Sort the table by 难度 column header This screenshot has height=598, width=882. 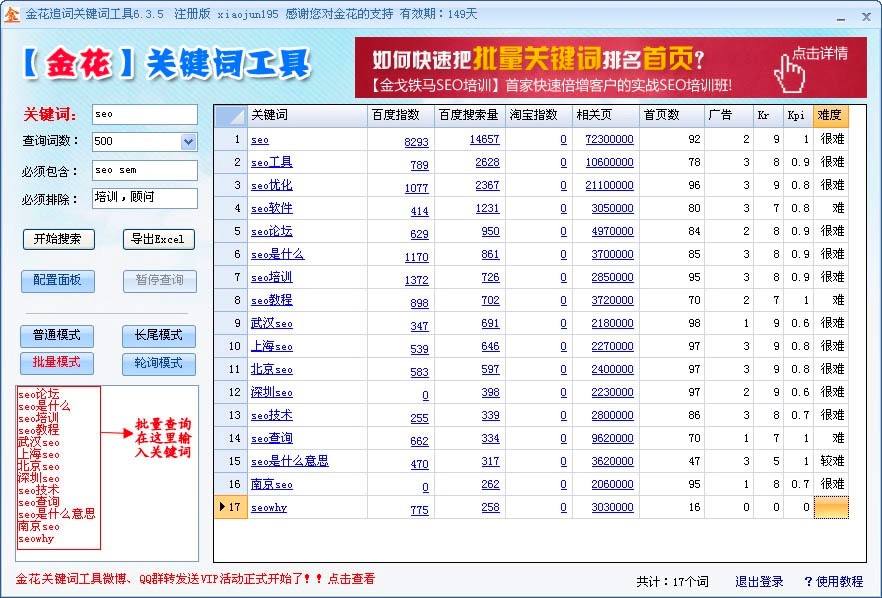pyautogui.click(x=830, y=116)
